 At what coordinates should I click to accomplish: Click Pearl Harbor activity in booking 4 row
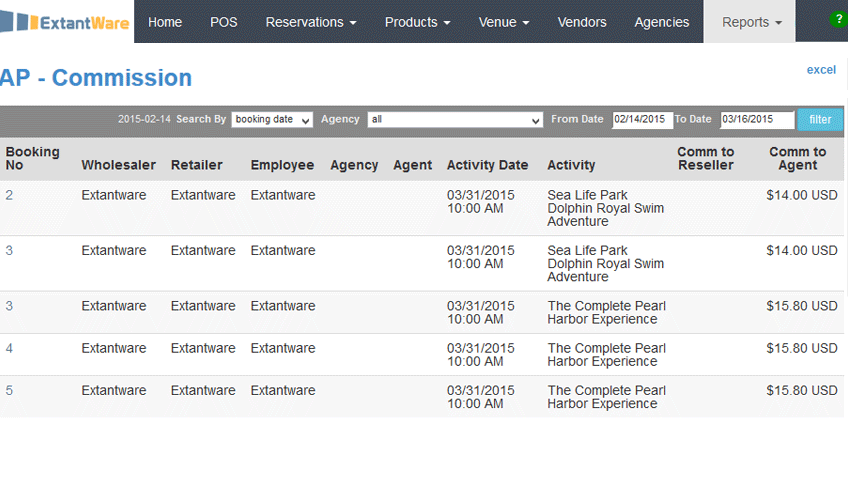click(606, 355)
